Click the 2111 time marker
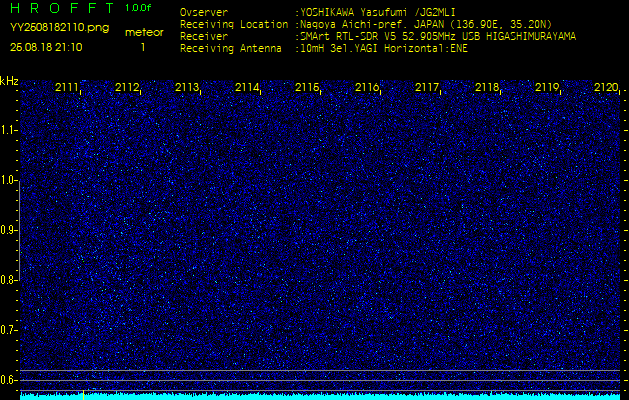The image size is (629, 400). tap(67, 87)
